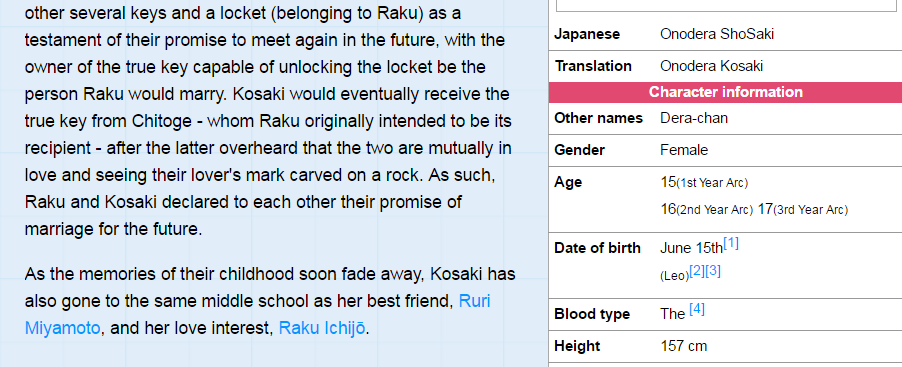This screenshot has height=367, width=902.
Task: Open reference [2] next to Leo
Action: click(x=697, y=271)
